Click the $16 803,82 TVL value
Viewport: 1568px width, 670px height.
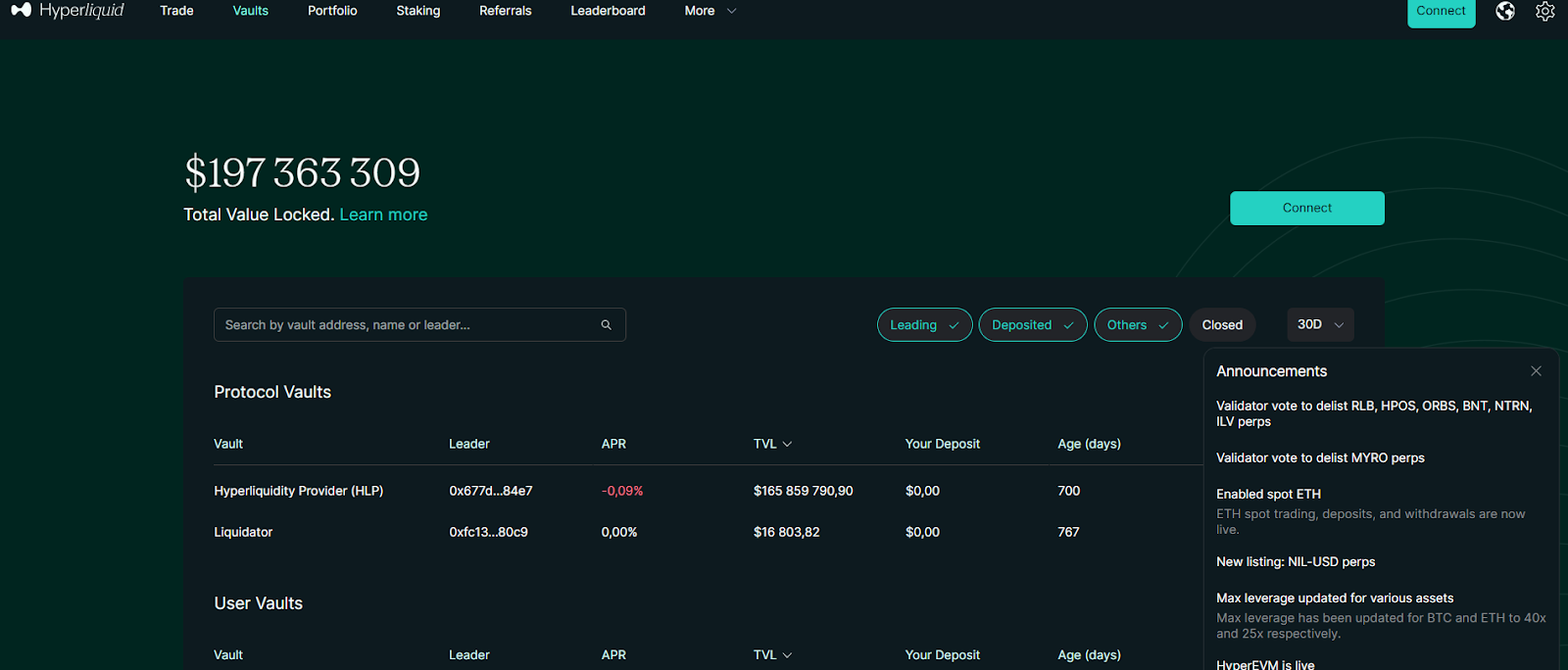[786, 532]
